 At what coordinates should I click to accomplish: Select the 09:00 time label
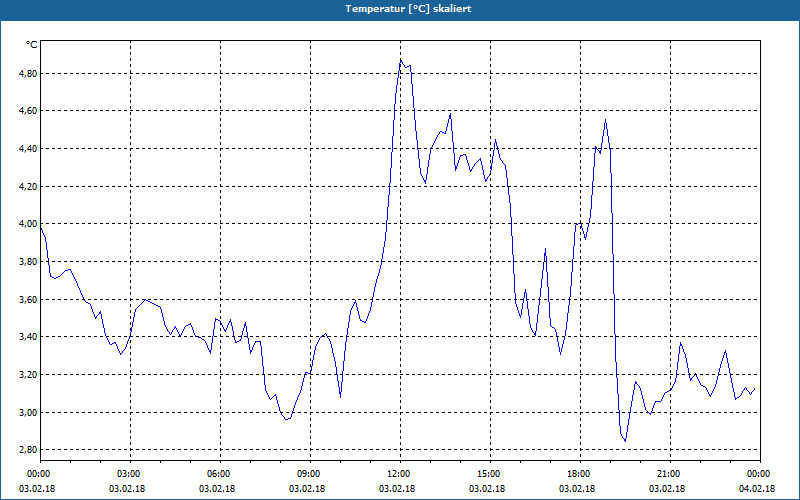(310, 474)
